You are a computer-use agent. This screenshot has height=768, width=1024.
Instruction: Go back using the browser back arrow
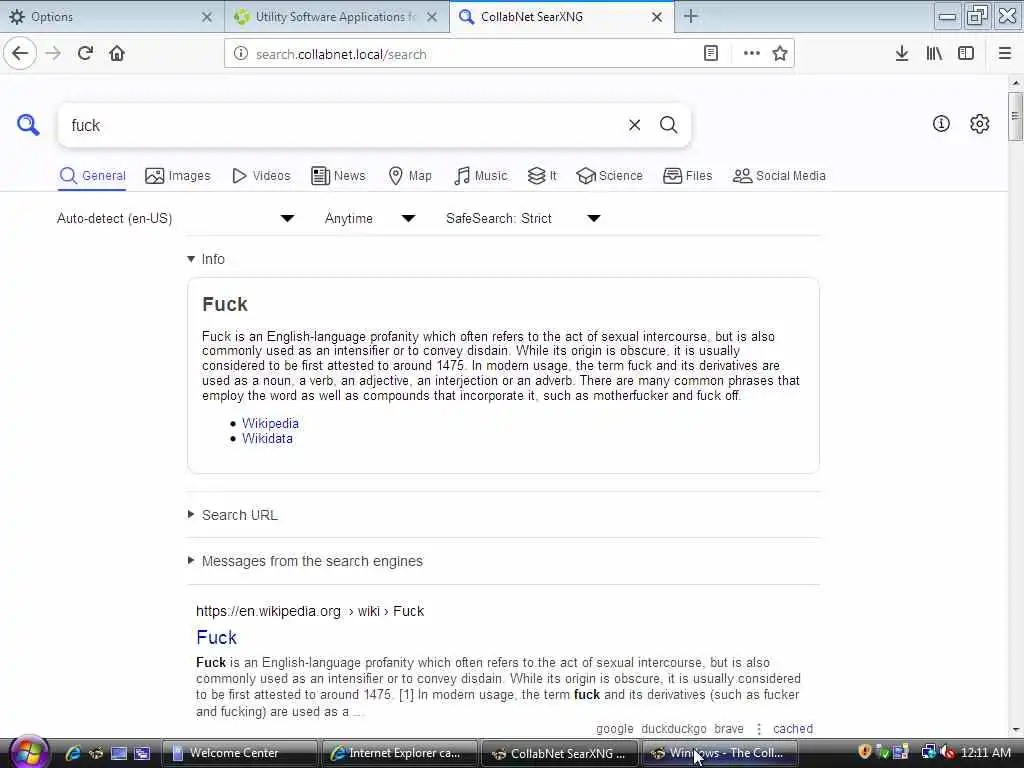(x=20, y=54)
